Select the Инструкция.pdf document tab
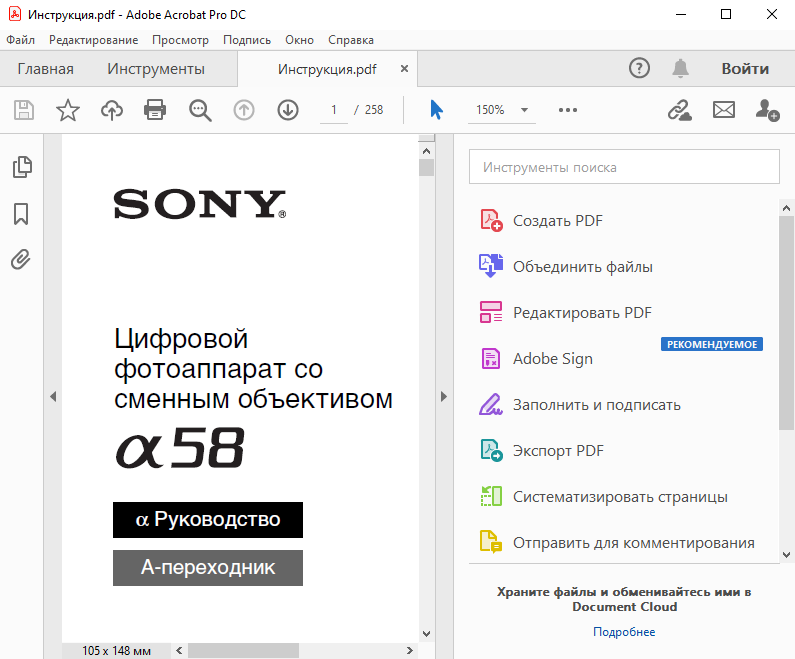Screen dimensions: 795x659 pyautogui.click(x=328, y=69)
